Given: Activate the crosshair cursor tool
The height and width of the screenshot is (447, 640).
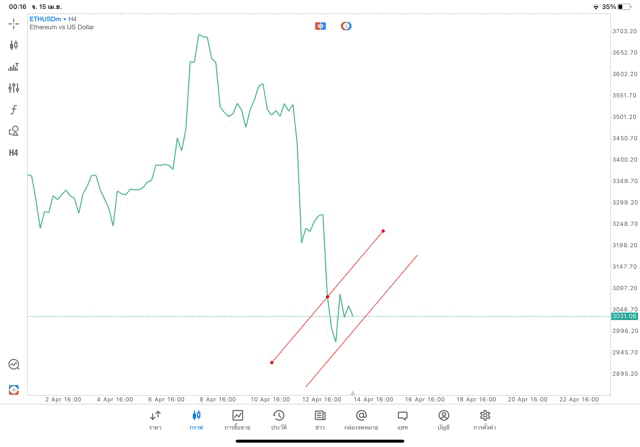Looking at the screenshot, I should click(13, 23).
